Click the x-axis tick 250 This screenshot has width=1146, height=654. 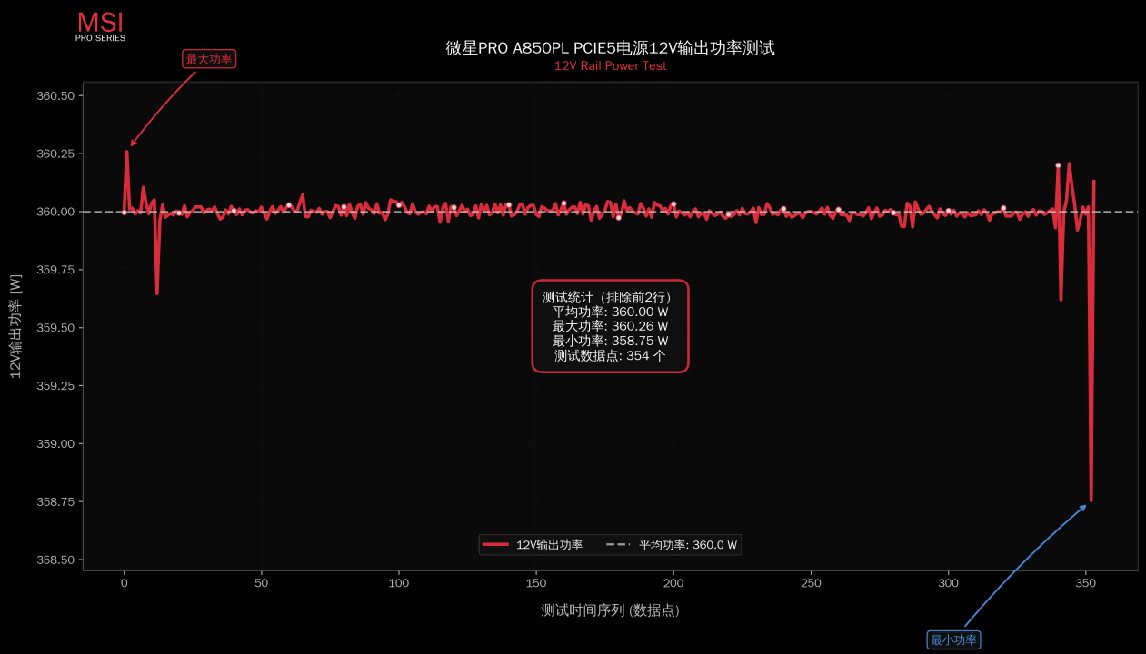(811, 584)
